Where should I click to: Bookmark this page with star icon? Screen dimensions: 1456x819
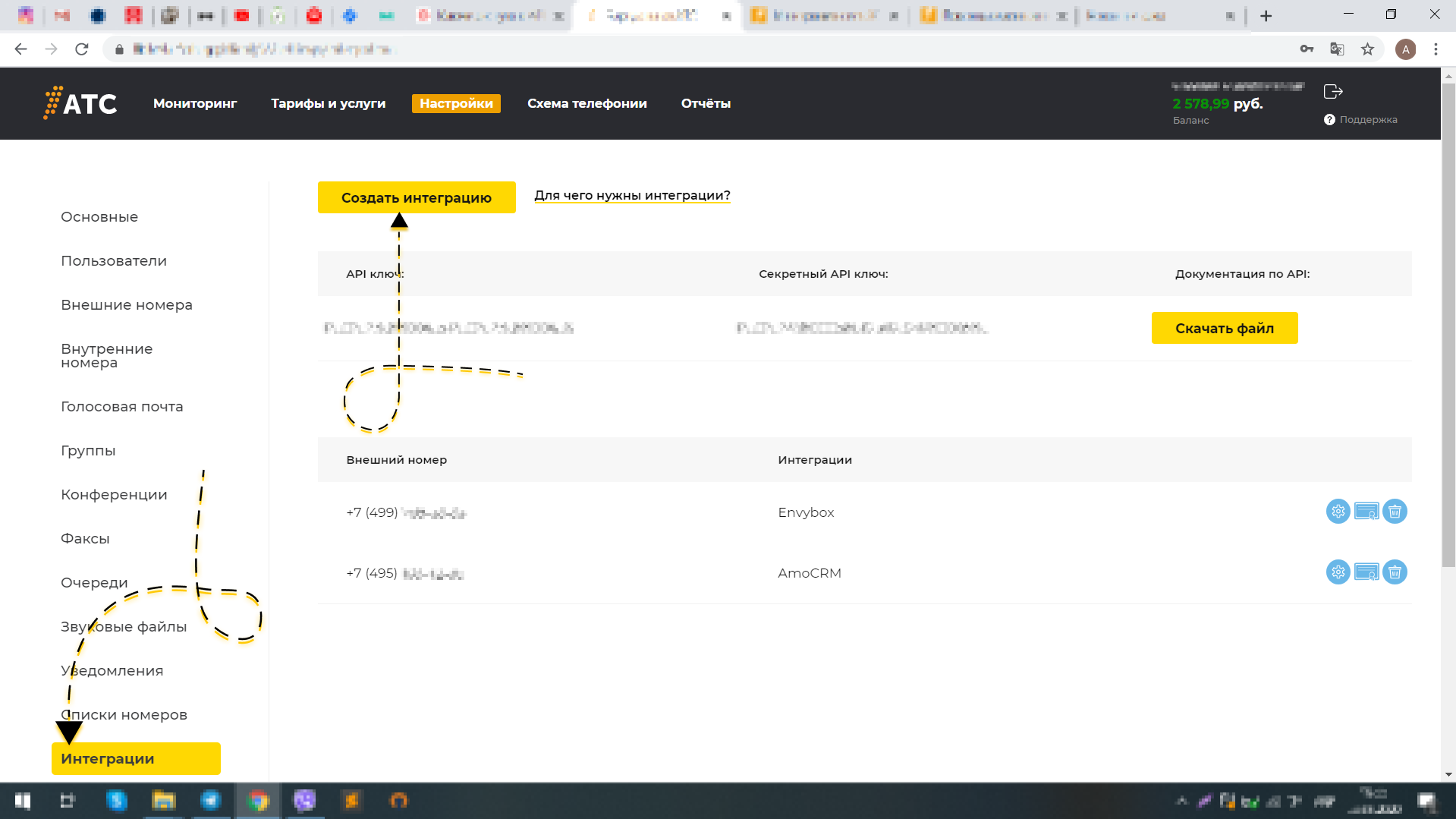tap(1367, 49)
